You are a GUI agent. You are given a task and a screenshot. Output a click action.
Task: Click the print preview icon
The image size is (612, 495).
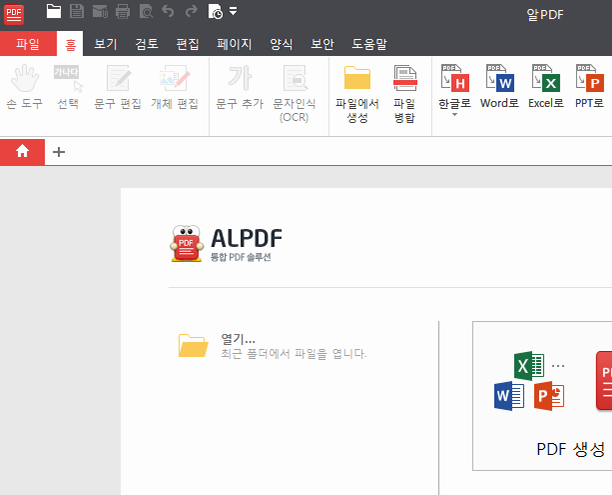[x=146, y=12]
